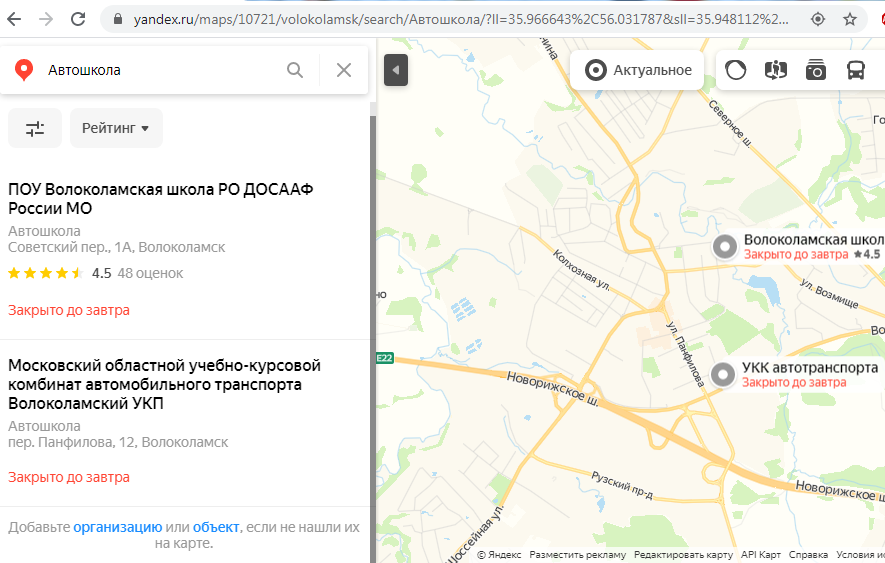Open the Рейтинг sorting dropdown
This screenshot has height=563, width=885.
coord(116,128)
